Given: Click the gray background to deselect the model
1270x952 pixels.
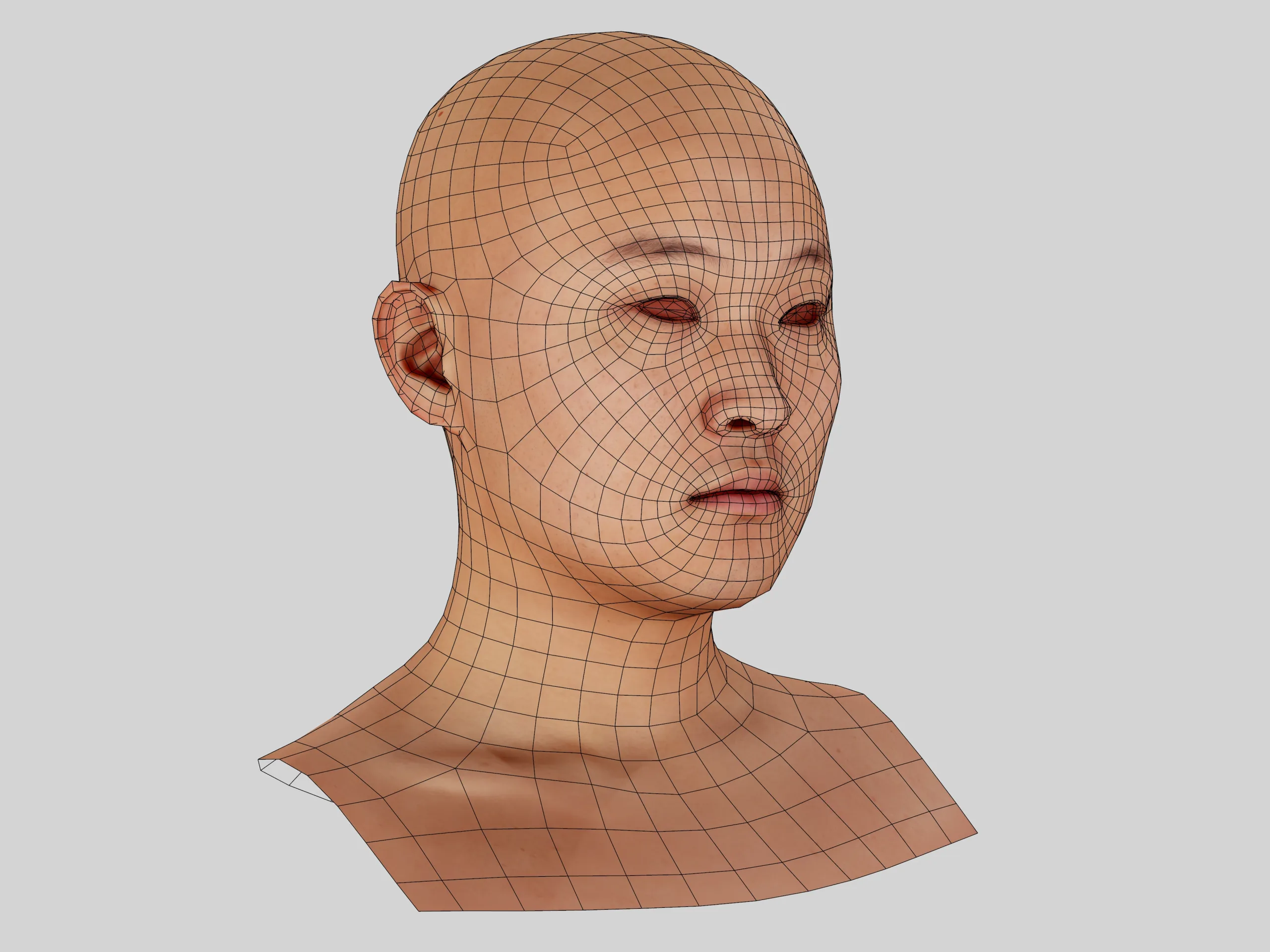Looking at the screenshot, I should 143,143.
